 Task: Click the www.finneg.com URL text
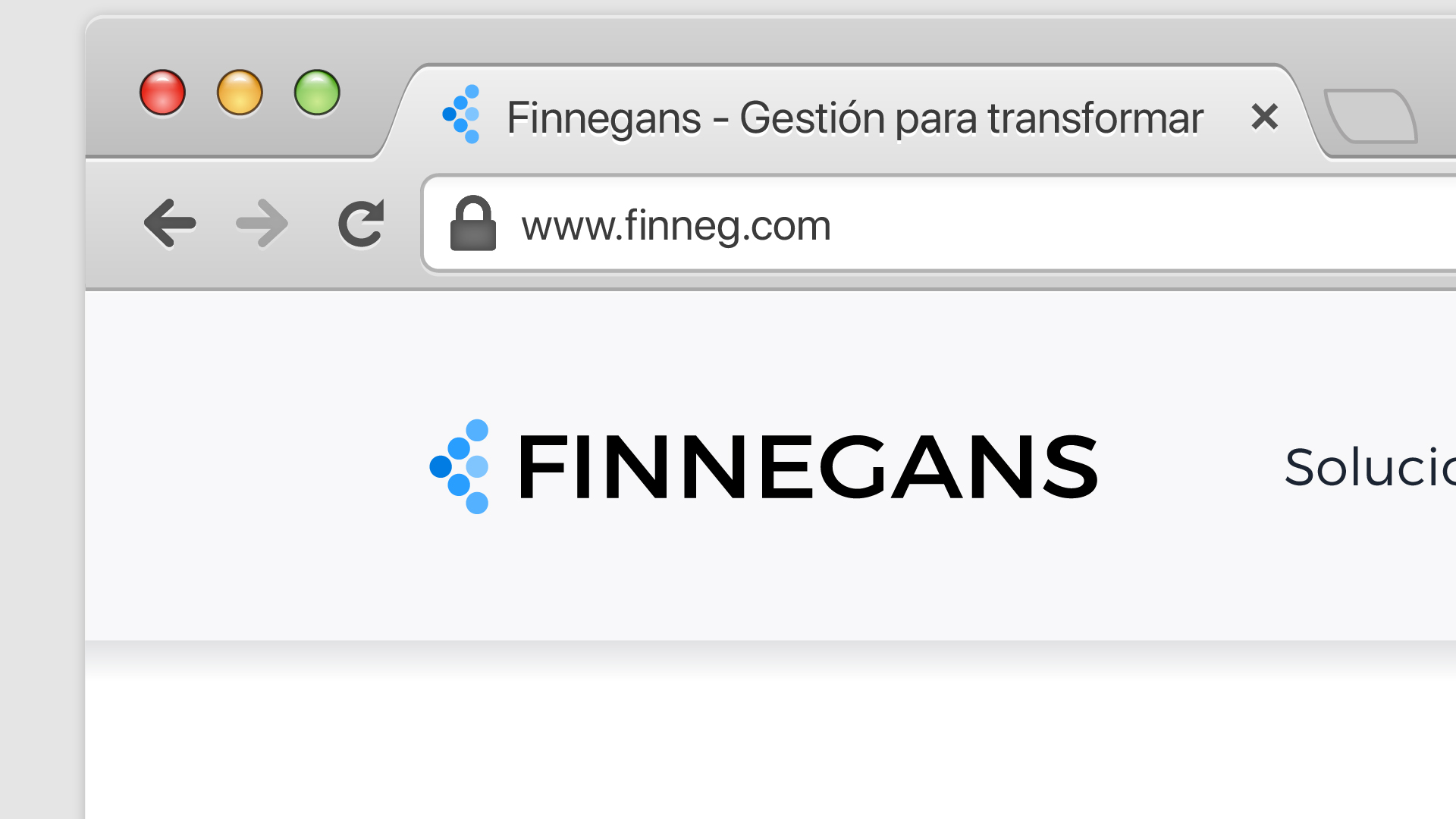click(676, 225)
